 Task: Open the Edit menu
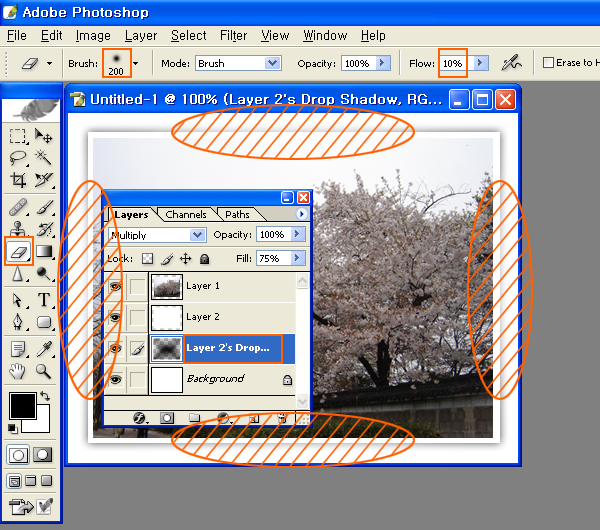51,36
